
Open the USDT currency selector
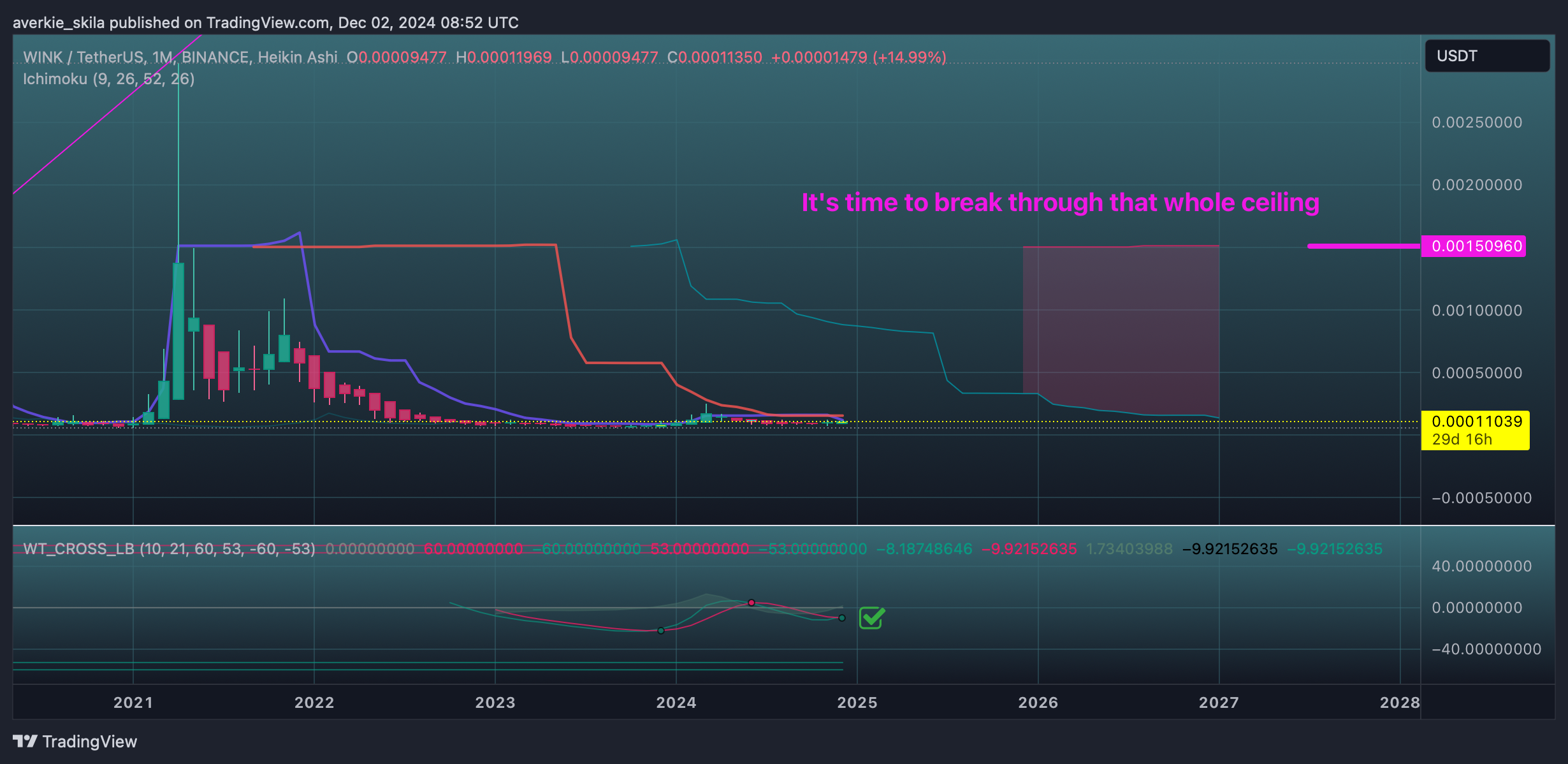1487,56
